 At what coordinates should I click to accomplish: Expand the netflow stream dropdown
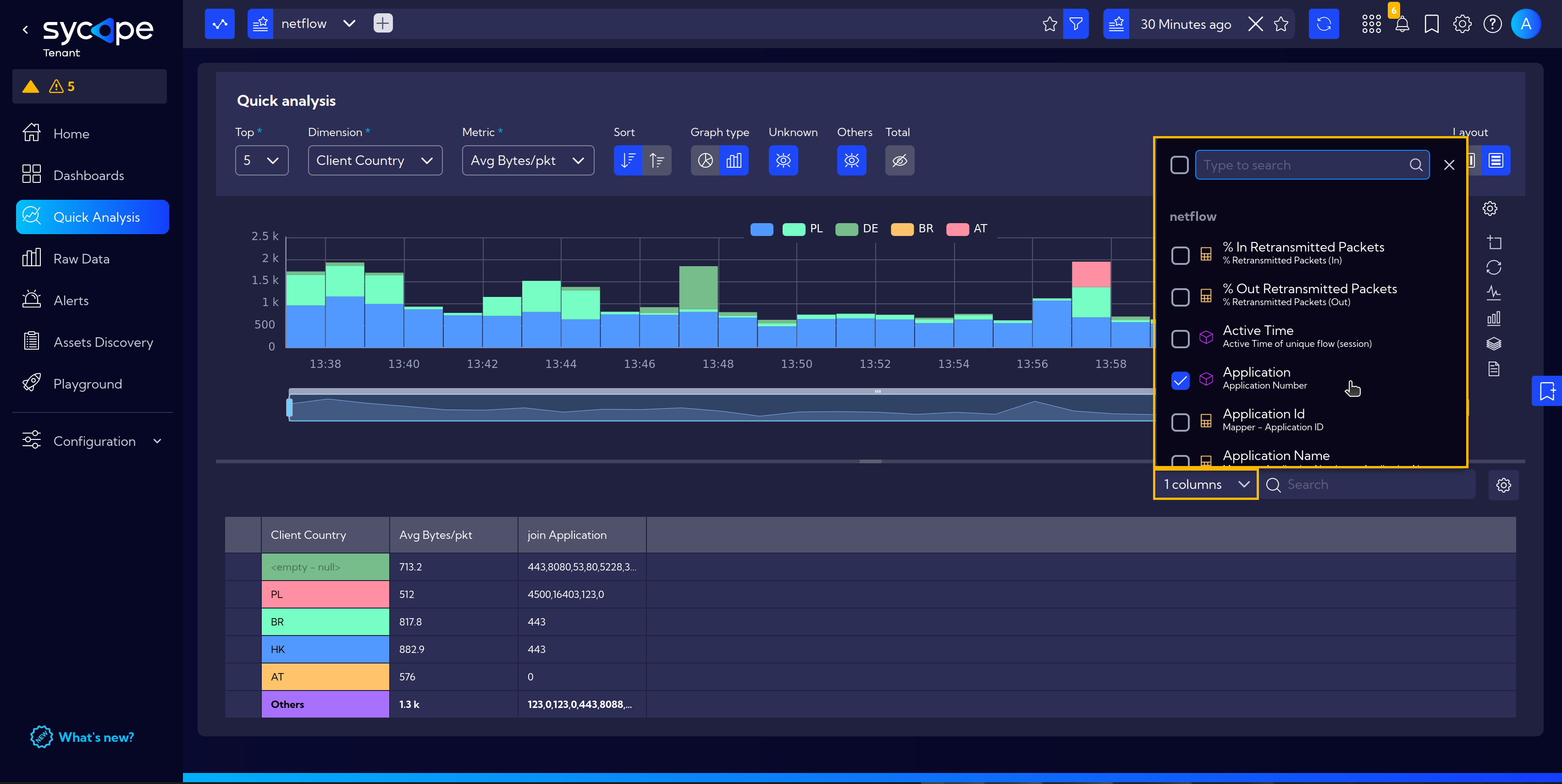pyautogui.click(x=349, y=24)
